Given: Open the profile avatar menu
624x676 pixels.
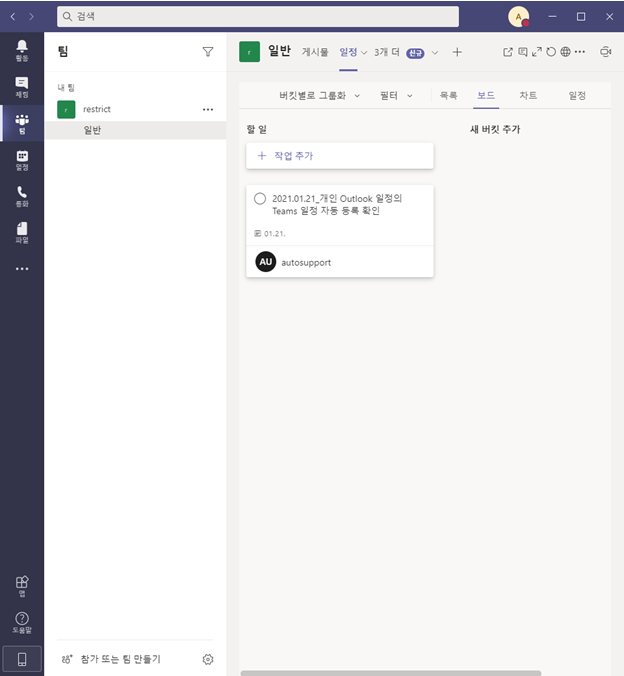Looking at the screenshot, I should coord(518,17).
